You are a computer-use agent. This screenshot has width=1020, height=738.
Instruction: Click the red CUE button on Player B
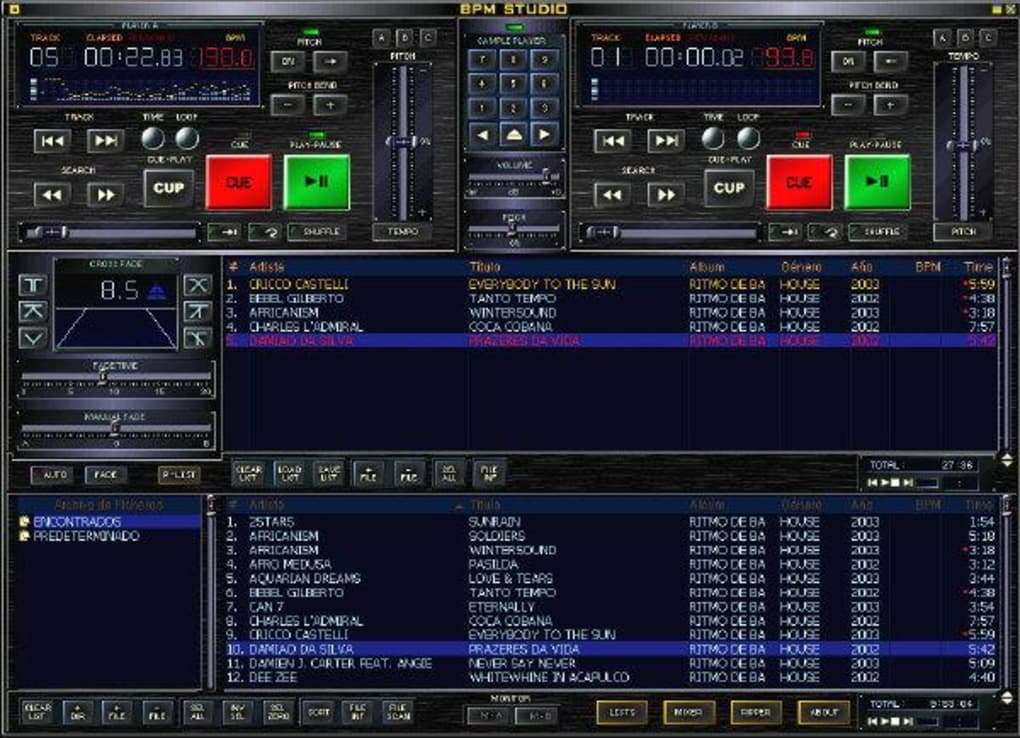pos(798,182)
